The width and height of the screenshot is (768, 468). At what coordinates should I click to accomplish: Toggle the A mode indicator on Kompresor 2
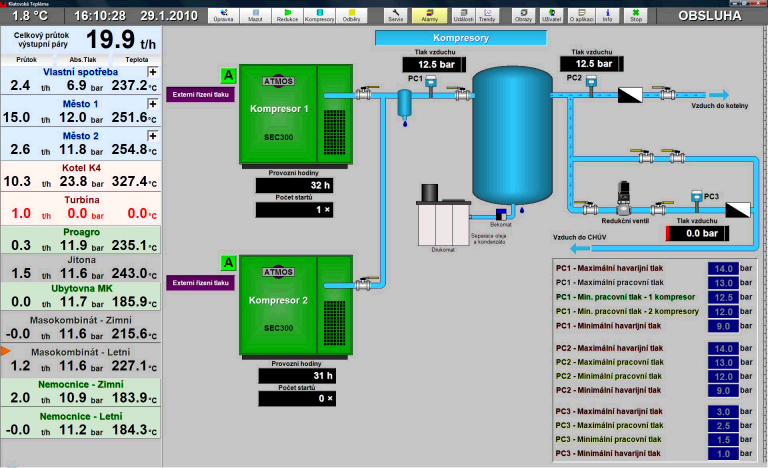(228, 263)
